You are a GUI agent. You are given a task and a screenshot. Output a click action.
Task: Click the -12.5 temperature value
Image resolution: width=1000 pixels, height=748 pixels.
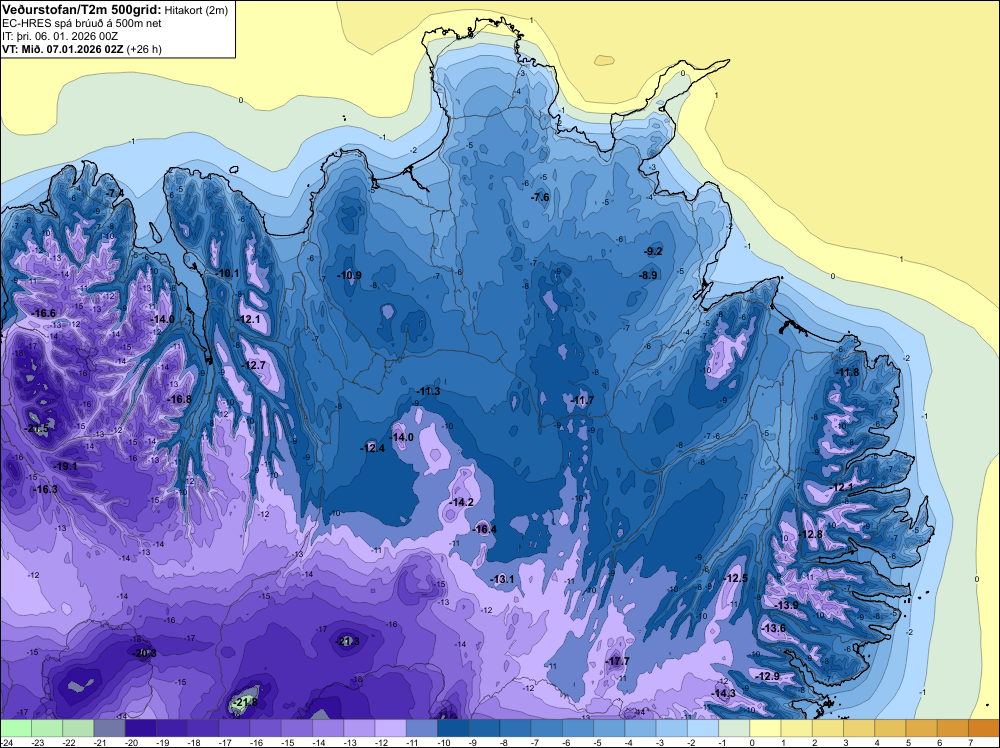(x=735, y=578)
